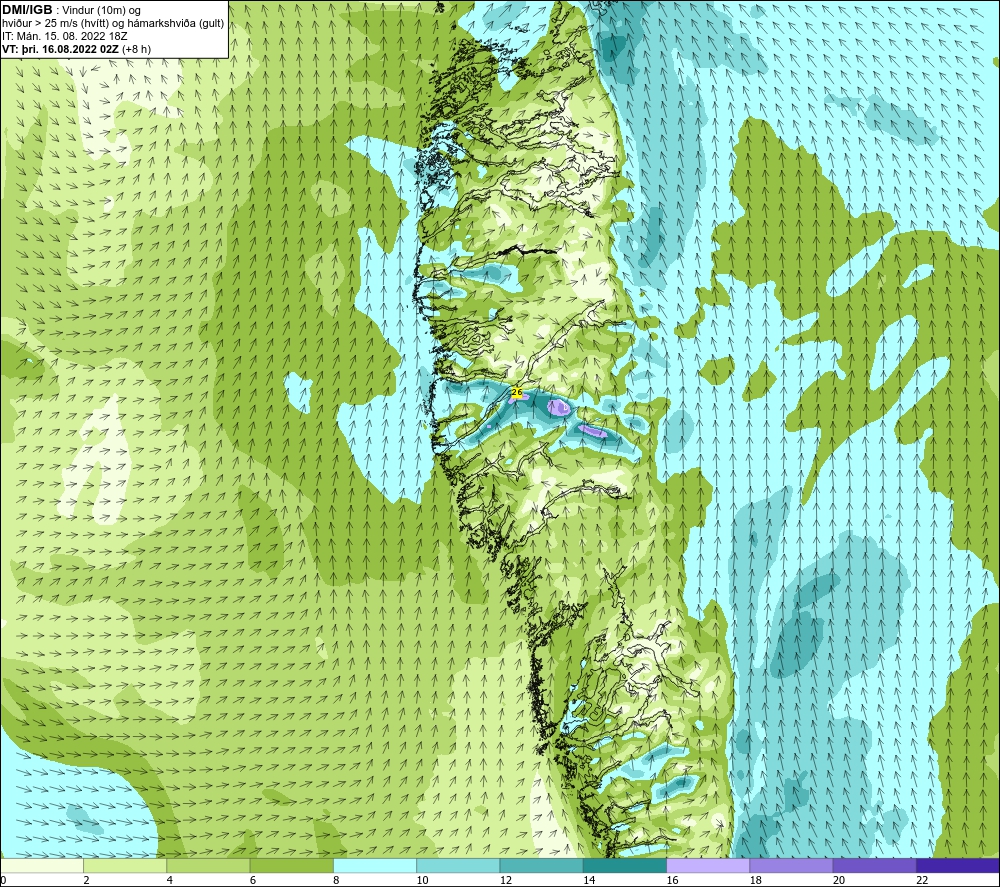
Task: Click legend value label '10'
Action: coord(422,880)
